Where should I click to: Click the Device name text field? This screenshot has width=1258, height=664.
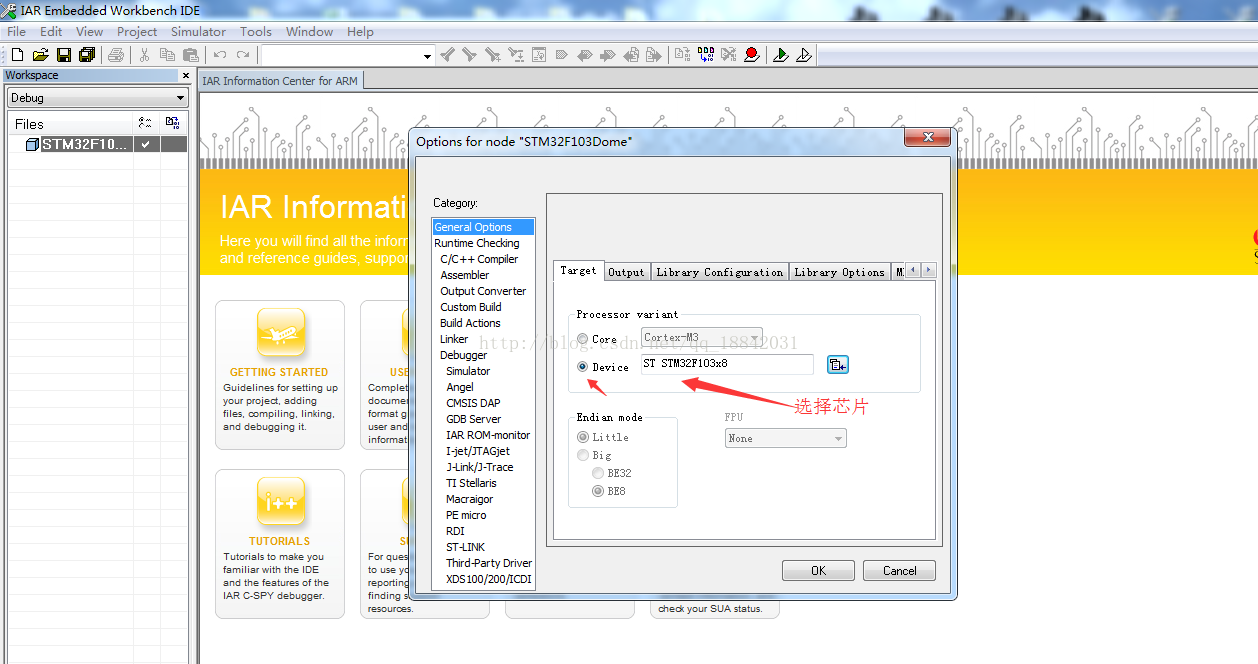pyautogui.click(x=727, y=364)
